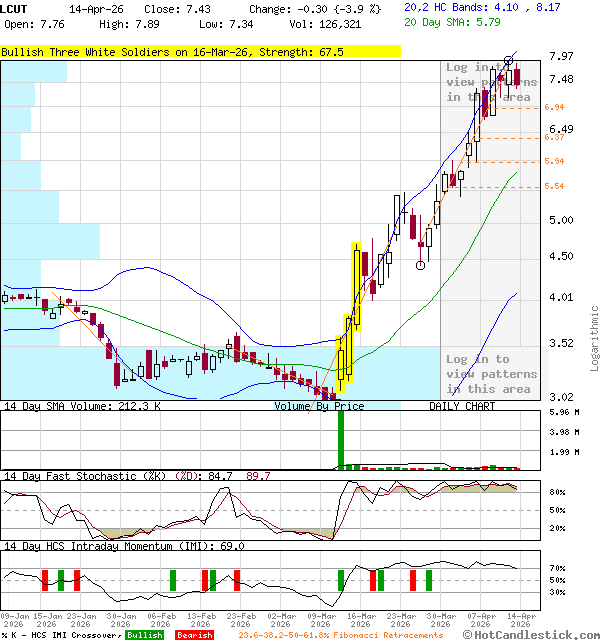Click the upper 'Log in to view patterns' message
The height and width of the screenshot is (640, 600).
coord(491,82)
